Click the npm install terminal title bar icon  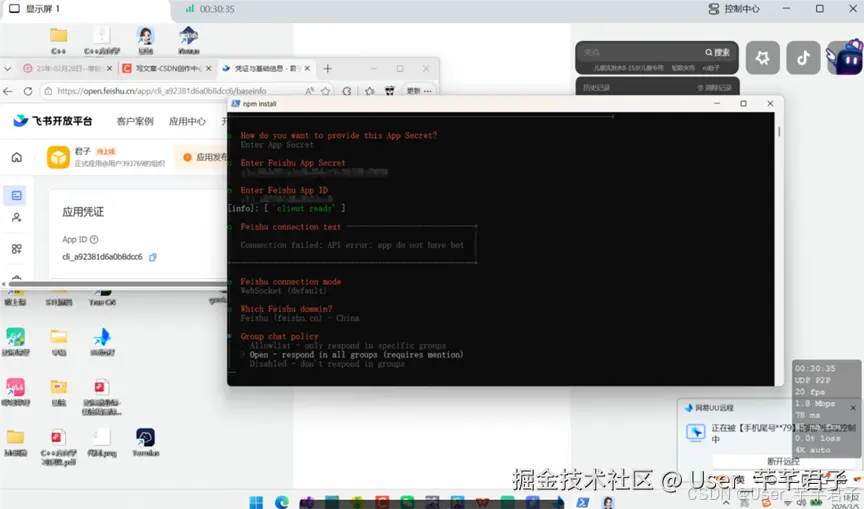[x=235, y=104]
